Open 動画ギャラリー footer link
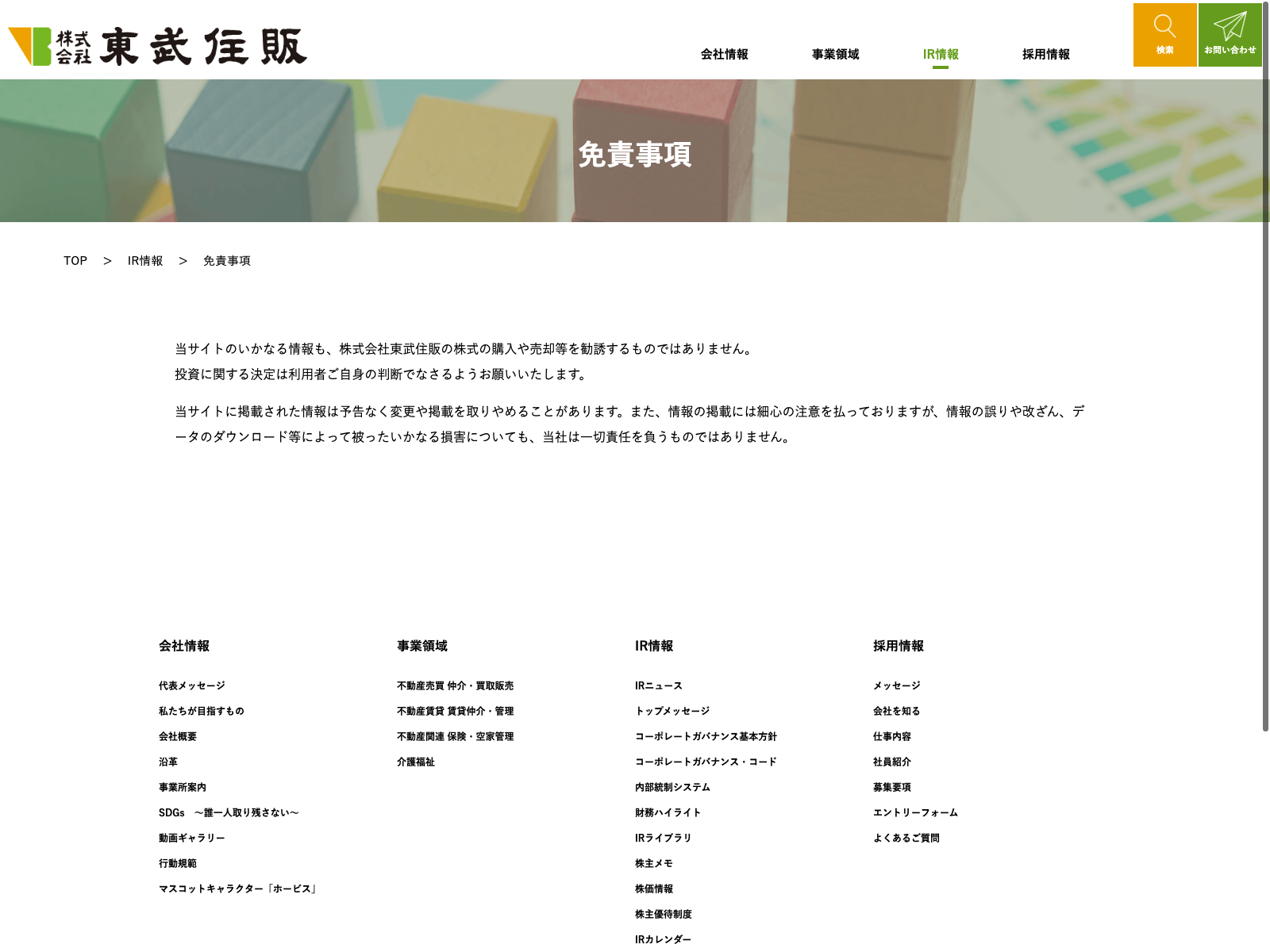The height and width of the screenshot is (952, 1270). (191, 838)
